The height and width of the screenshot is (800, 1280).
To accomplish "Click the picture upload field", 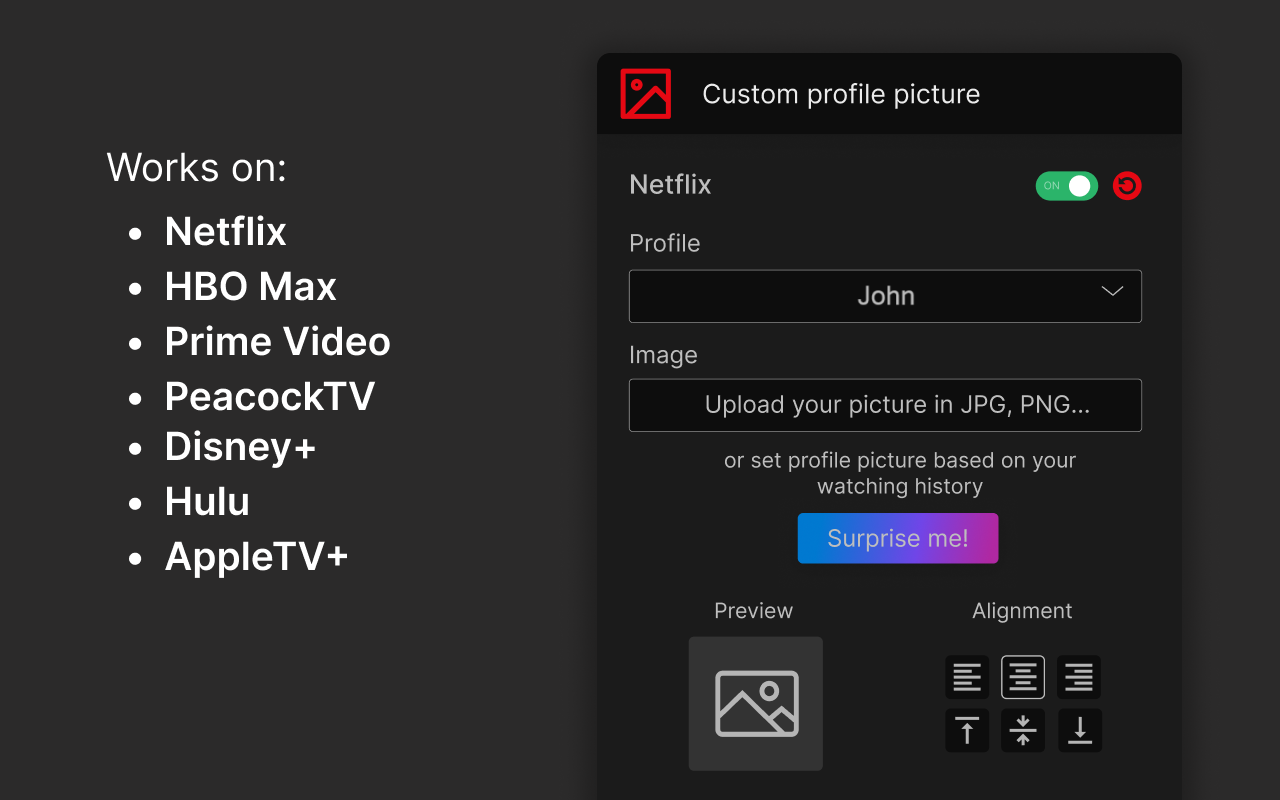I will click(x=884, y=405).
